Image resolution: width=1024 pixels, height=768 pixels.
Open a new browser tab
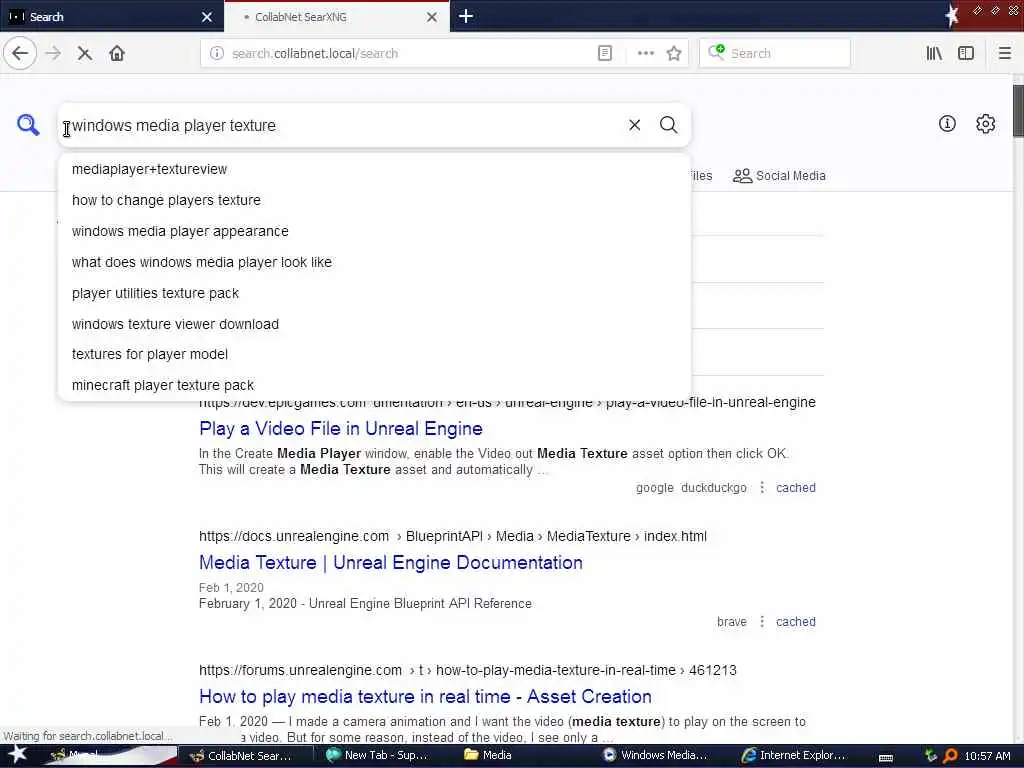466,16
